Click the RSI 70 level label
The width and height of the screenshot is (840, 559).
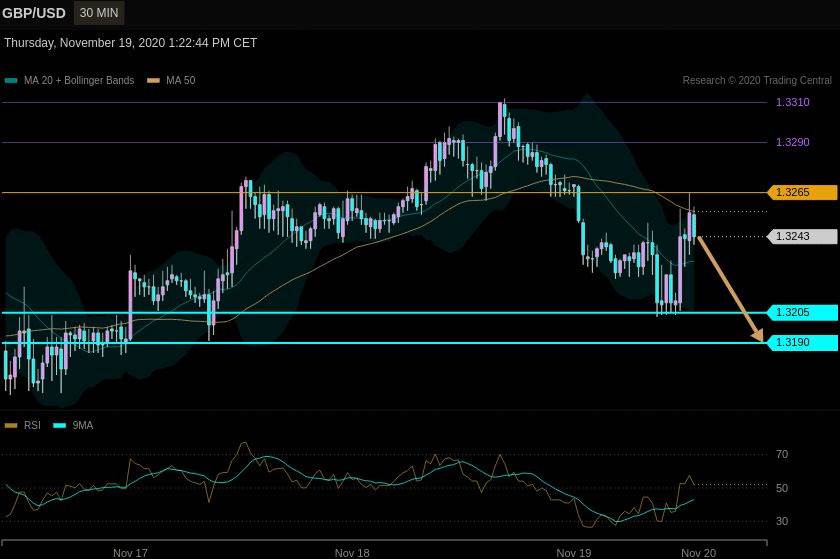point(782,454)
